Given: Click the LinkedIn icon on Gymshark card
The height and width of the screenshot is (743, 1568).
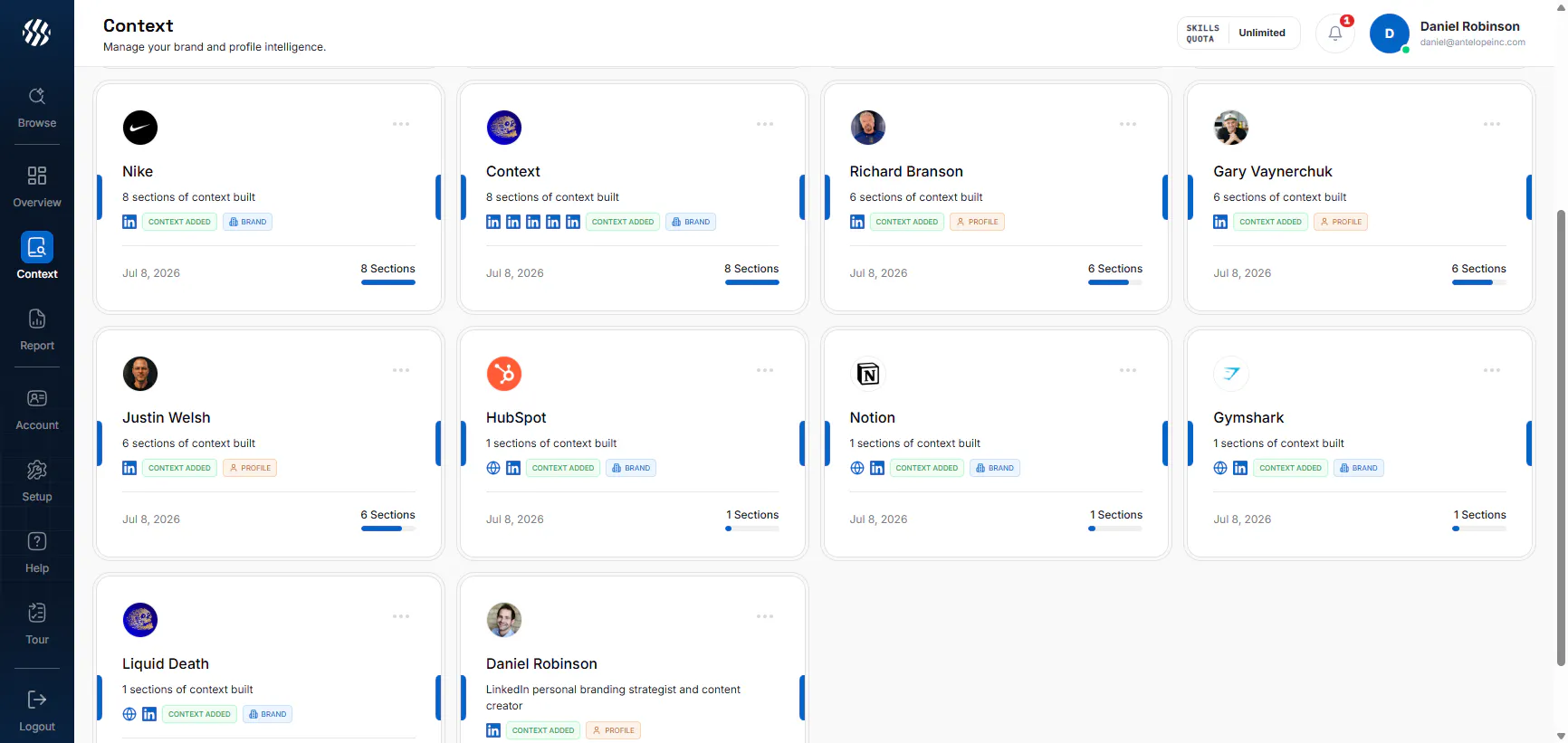Looking at the screenshot, I should click(x=1240, y=468).
